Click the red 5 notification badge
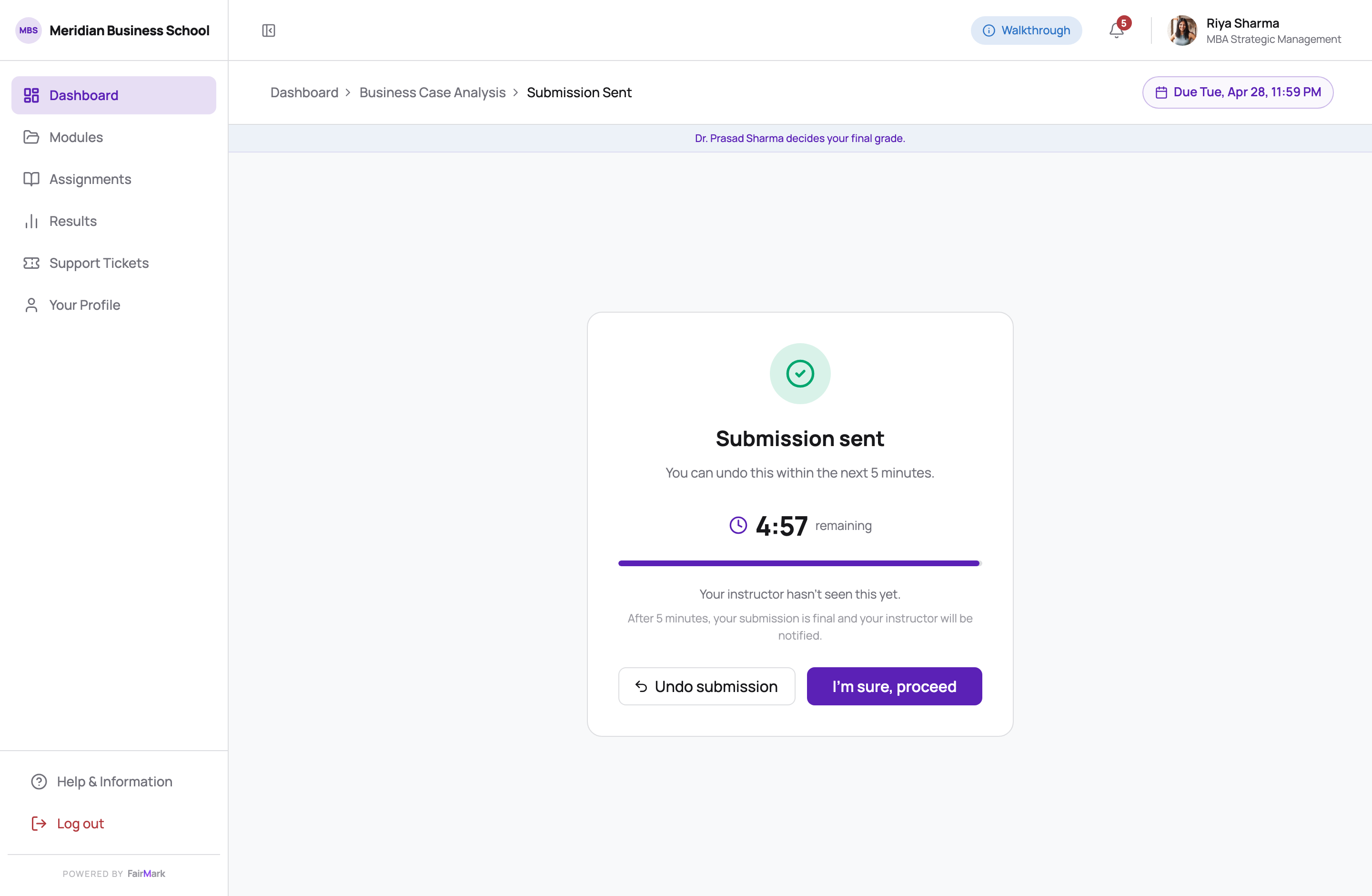 1123,23
